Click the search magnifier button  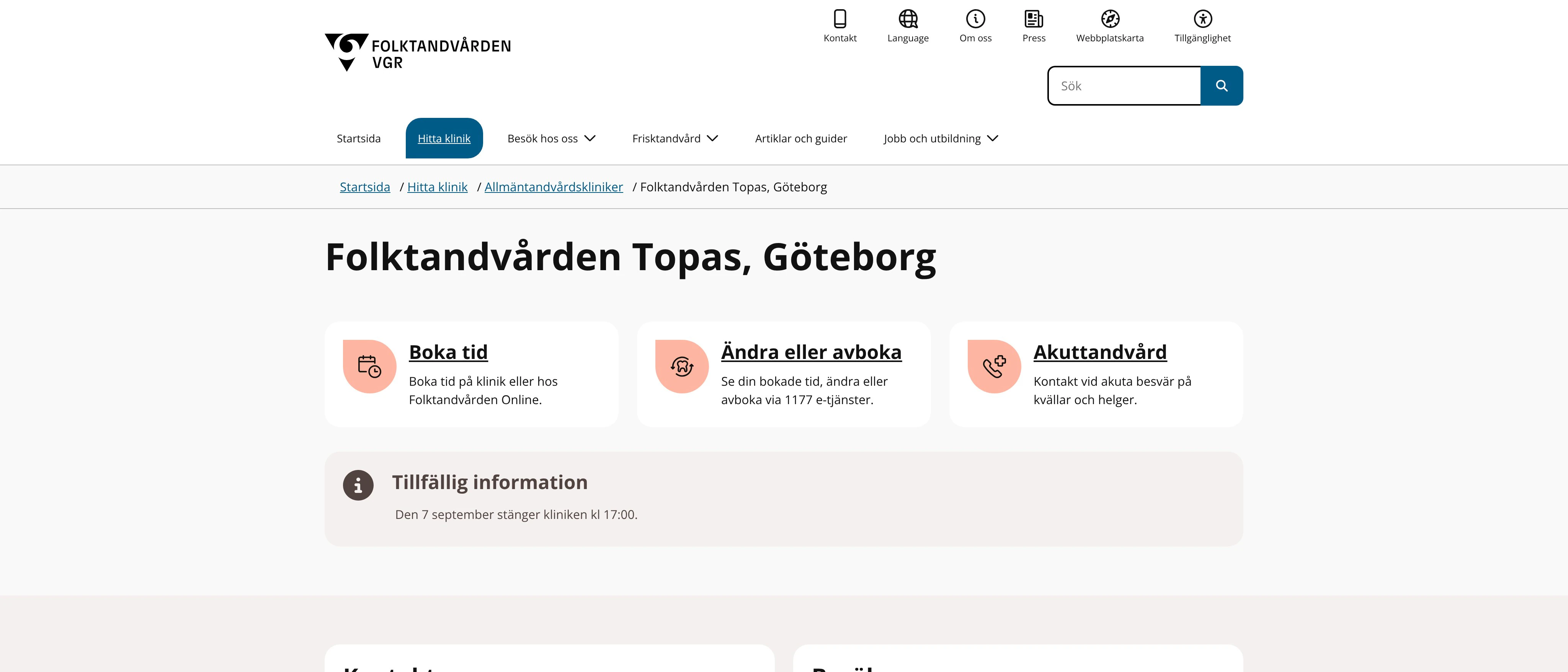coord(1222,86)
